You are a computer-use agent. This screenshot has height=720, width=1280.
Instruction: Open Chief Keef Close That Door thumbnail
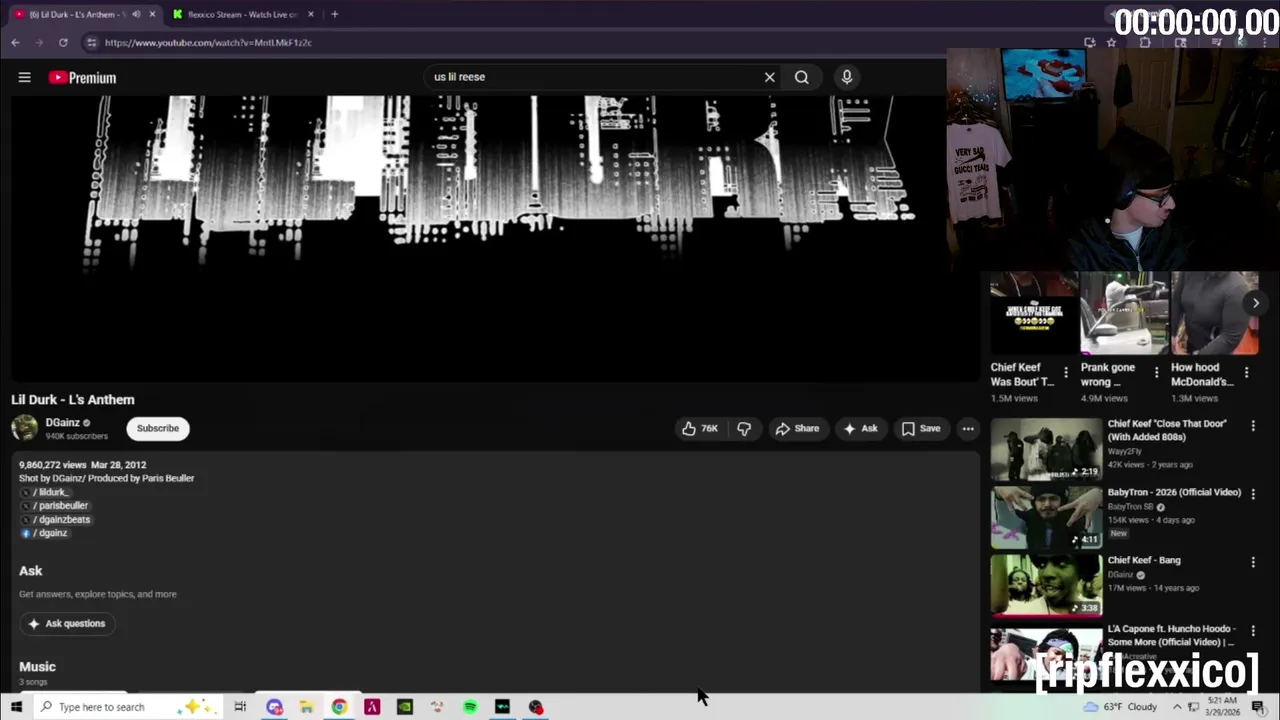point(1046,449)
